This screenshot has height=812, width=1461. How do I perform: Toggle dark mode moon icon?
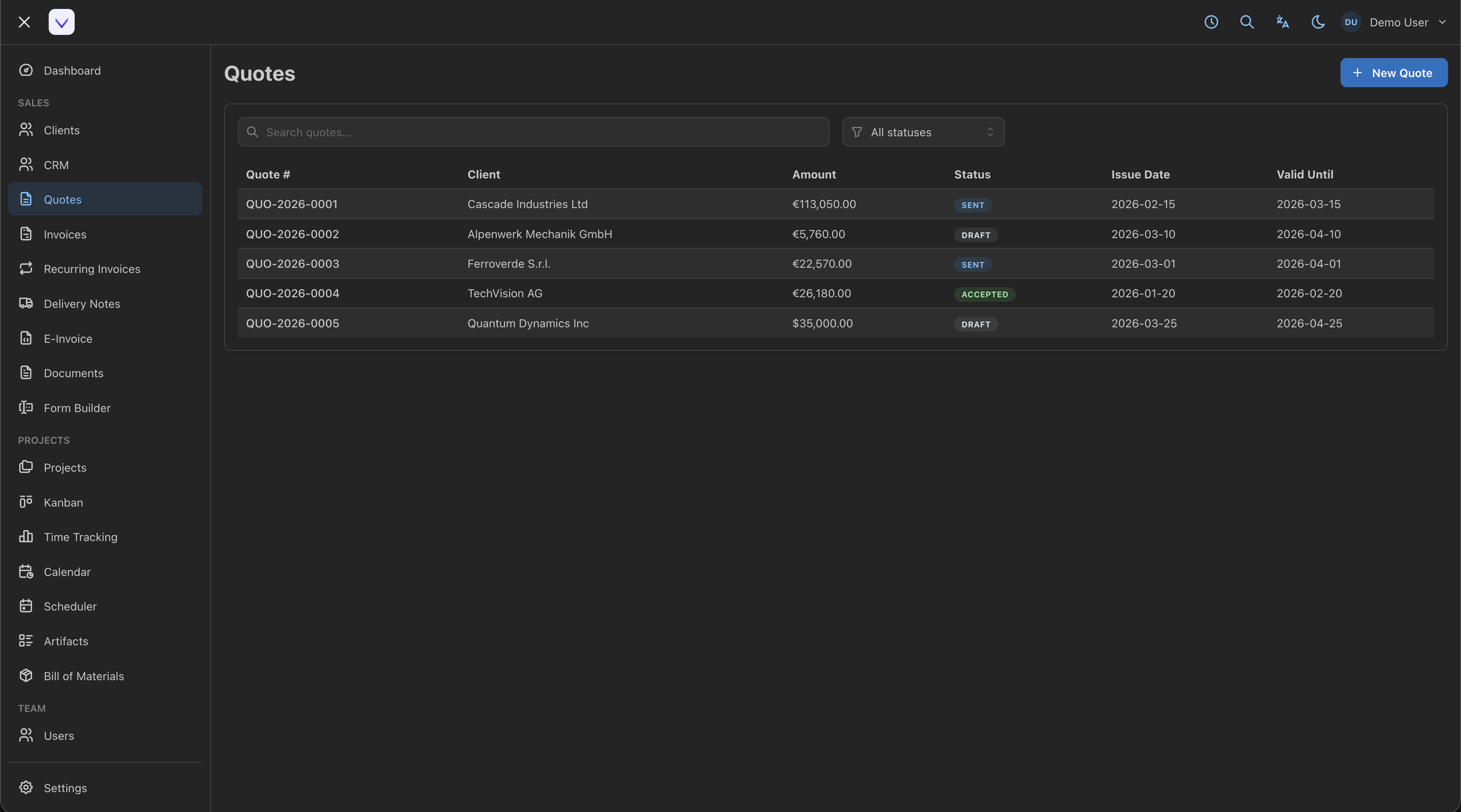[1317, 22]
